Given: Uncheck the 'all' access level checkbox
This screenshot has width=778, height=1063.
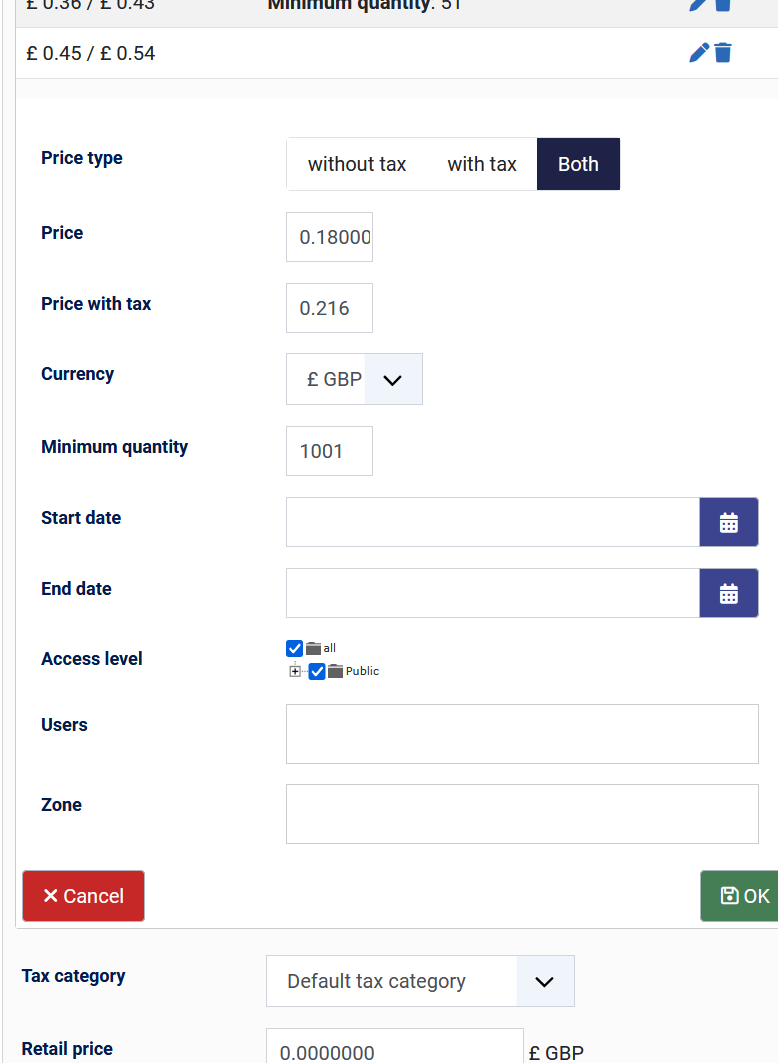Looking at the screenshot, I should (x=294, y=648).
